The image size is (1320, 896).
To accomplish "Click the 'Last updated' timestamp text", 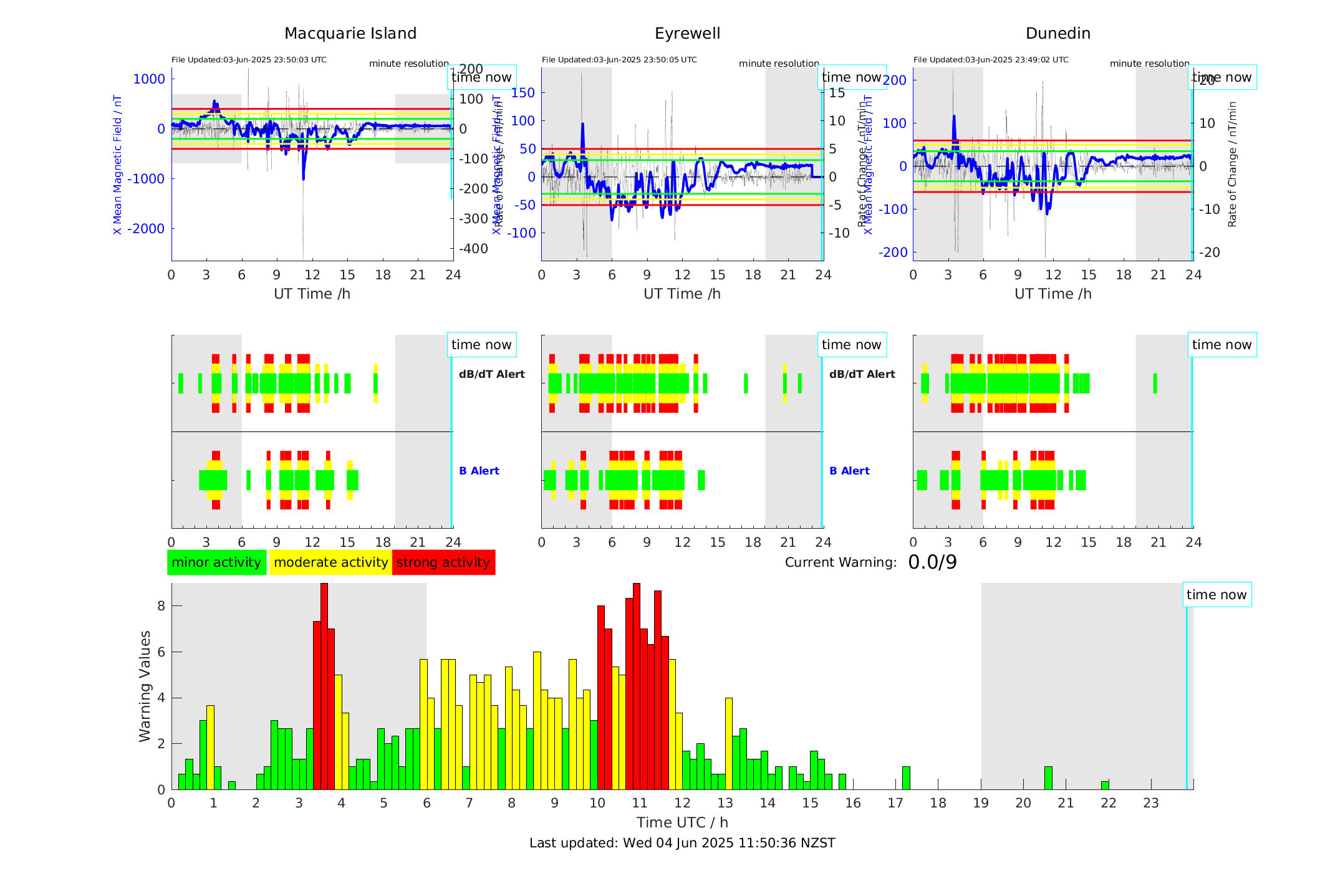I will [682, 843].
